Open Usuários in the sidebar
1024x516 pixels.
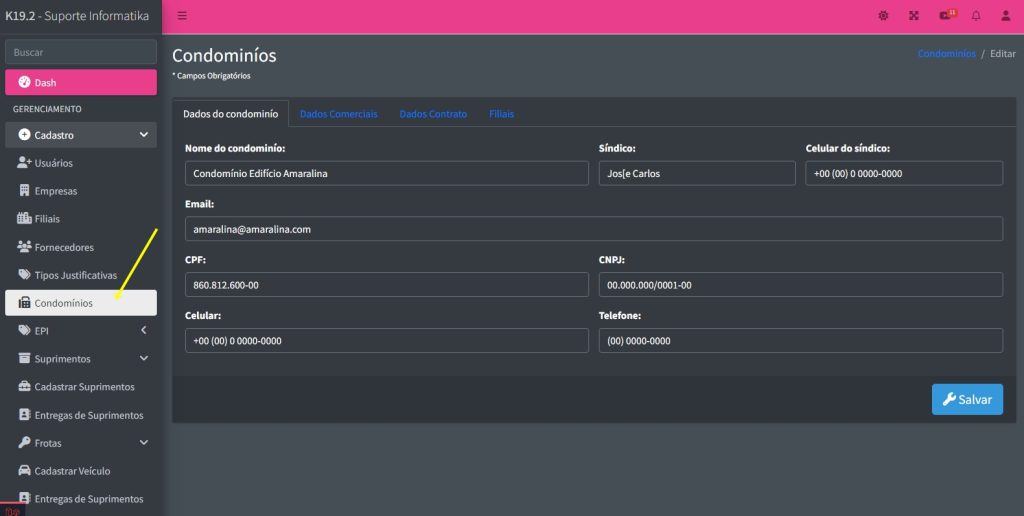[53, 163]
